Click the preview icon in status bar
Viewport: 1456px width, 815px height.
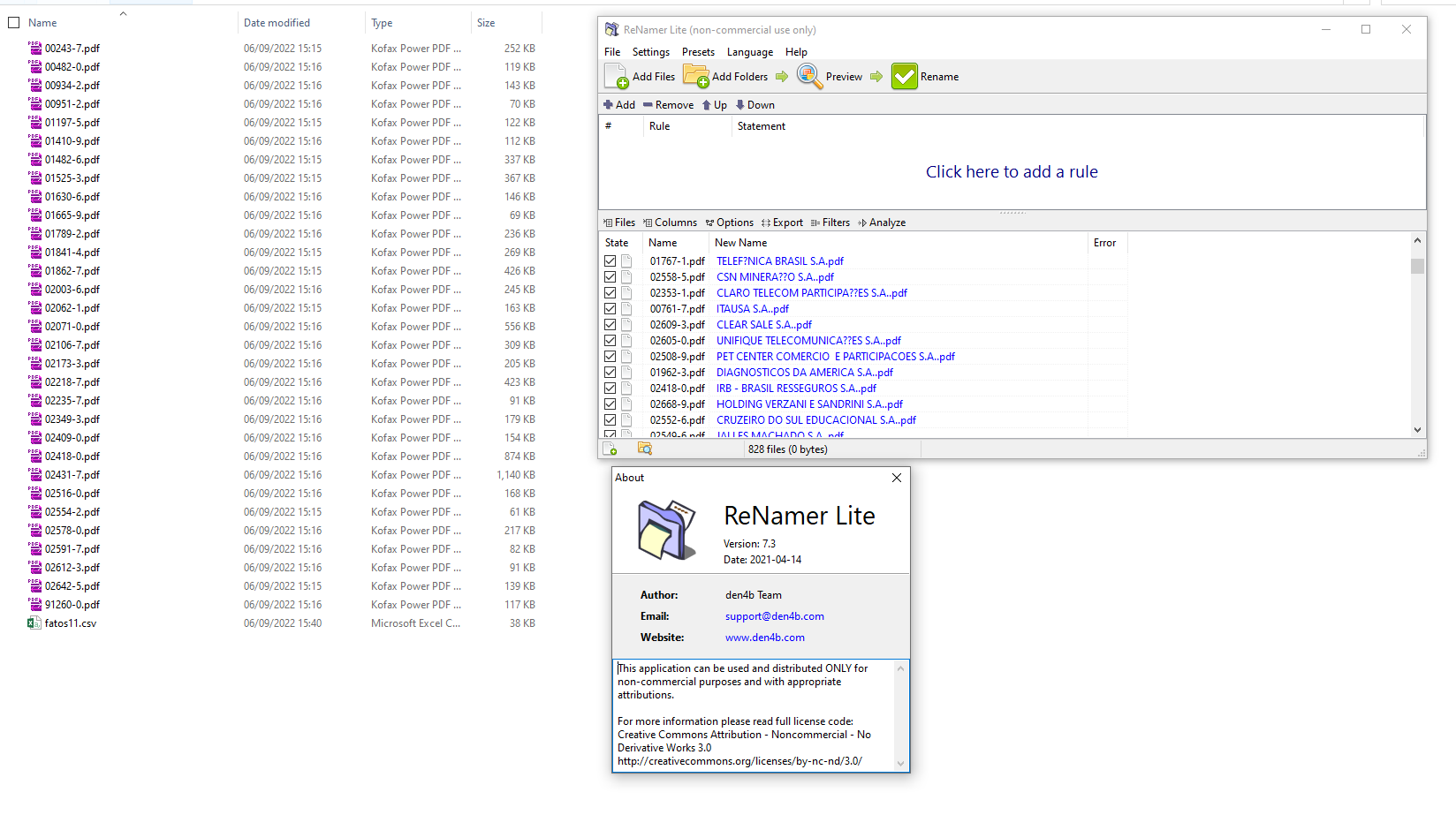(x=645, y=449)
